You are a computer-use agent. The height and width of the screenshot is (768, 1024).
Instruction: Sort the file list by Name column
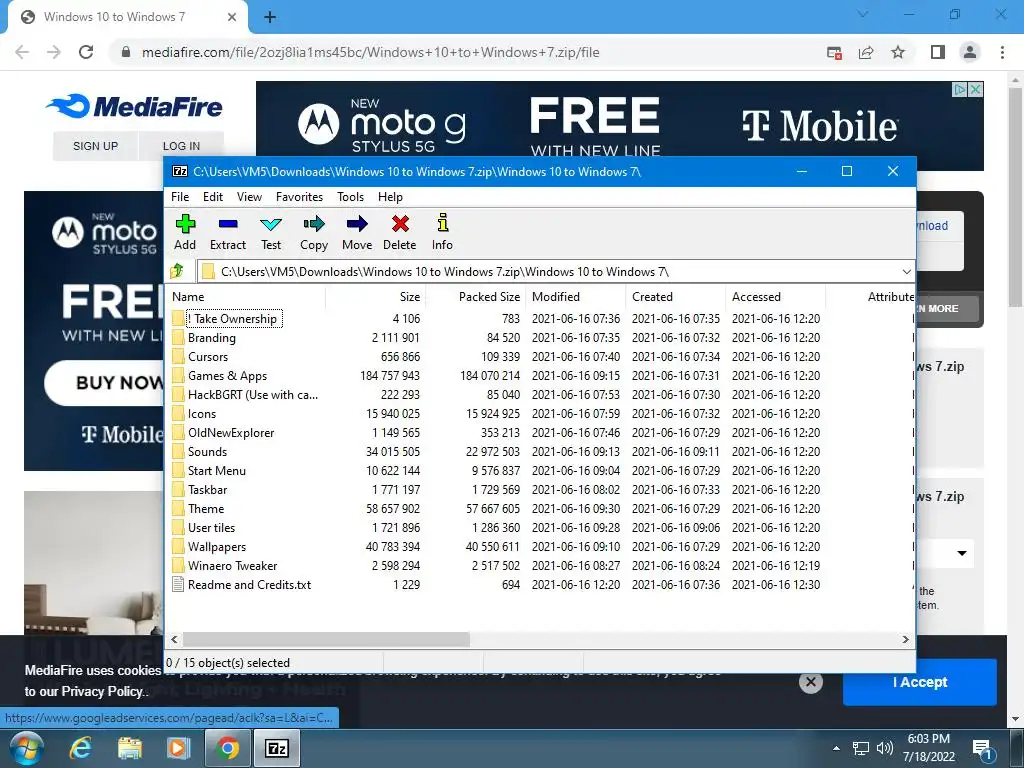point(247,296)
